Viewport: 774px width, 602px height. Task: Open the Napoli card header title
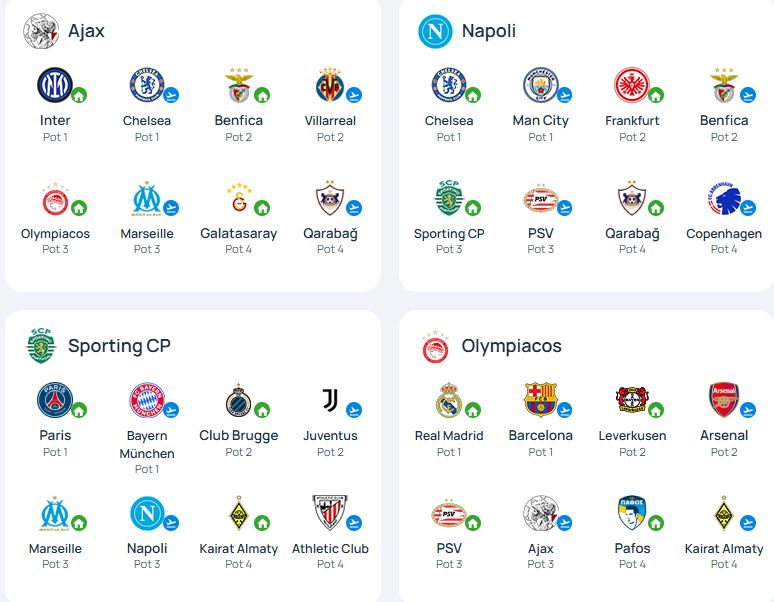click(489, 31)
